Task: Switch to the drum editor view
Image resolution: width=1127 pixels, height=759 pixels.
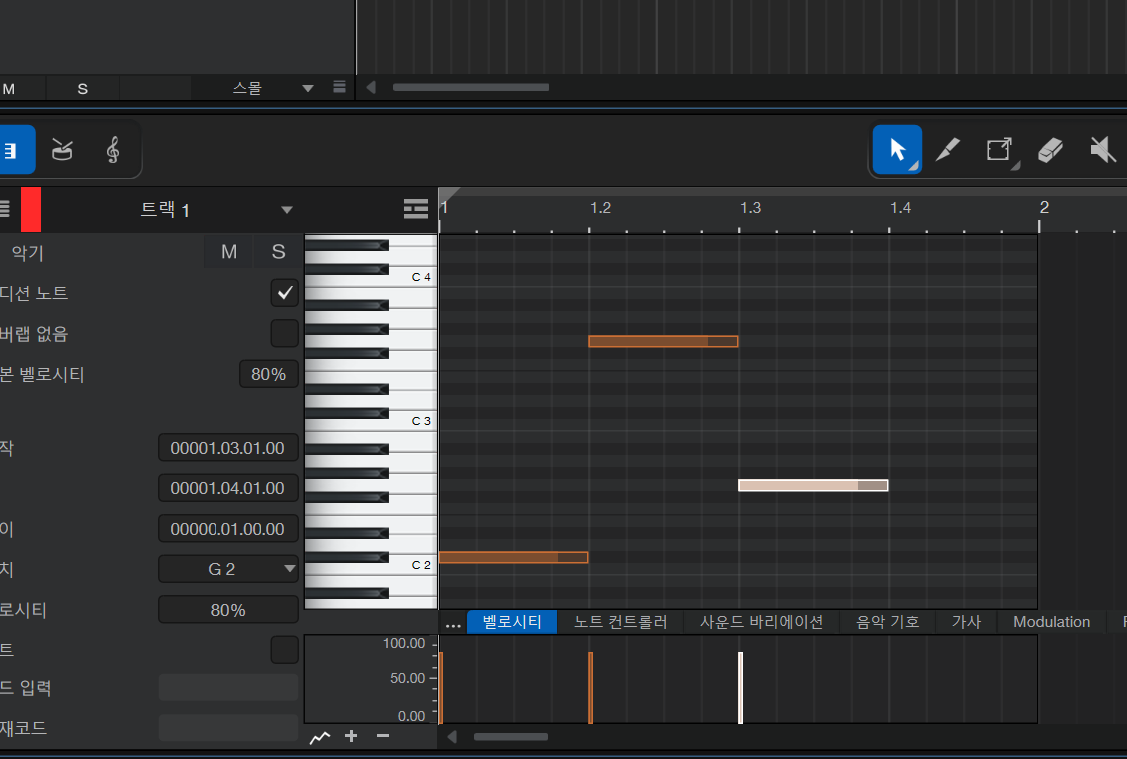Action: (63, 151)
